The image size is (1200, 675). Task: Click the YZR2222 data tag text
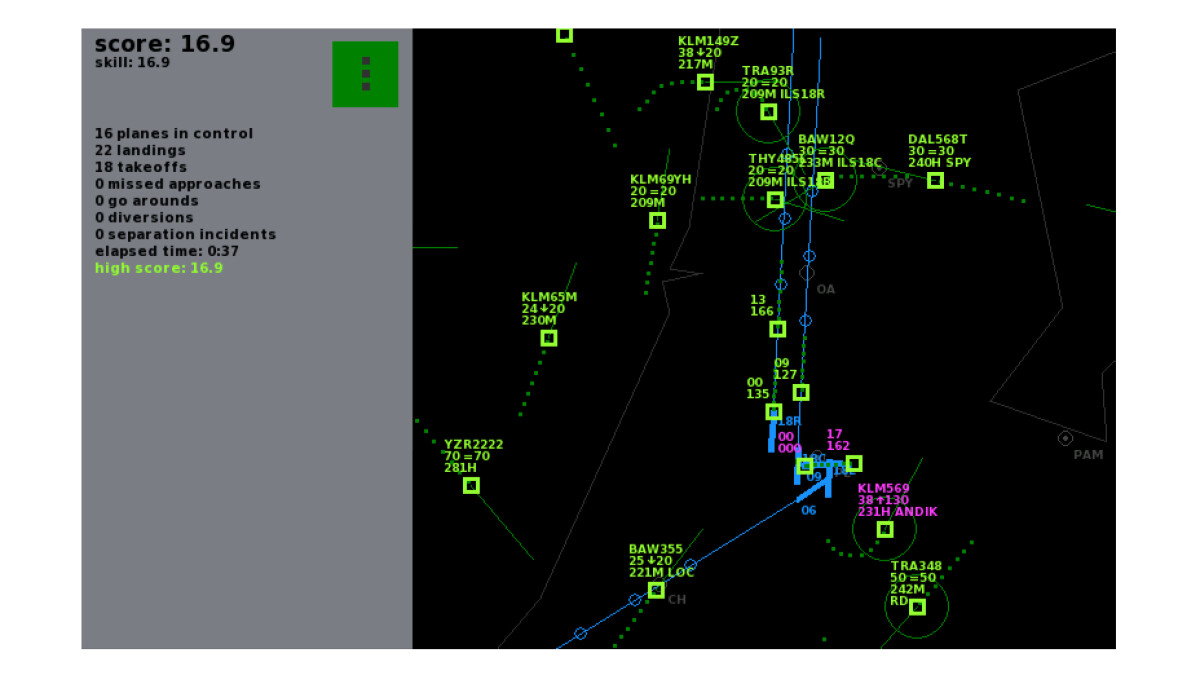tap(473, 456)
